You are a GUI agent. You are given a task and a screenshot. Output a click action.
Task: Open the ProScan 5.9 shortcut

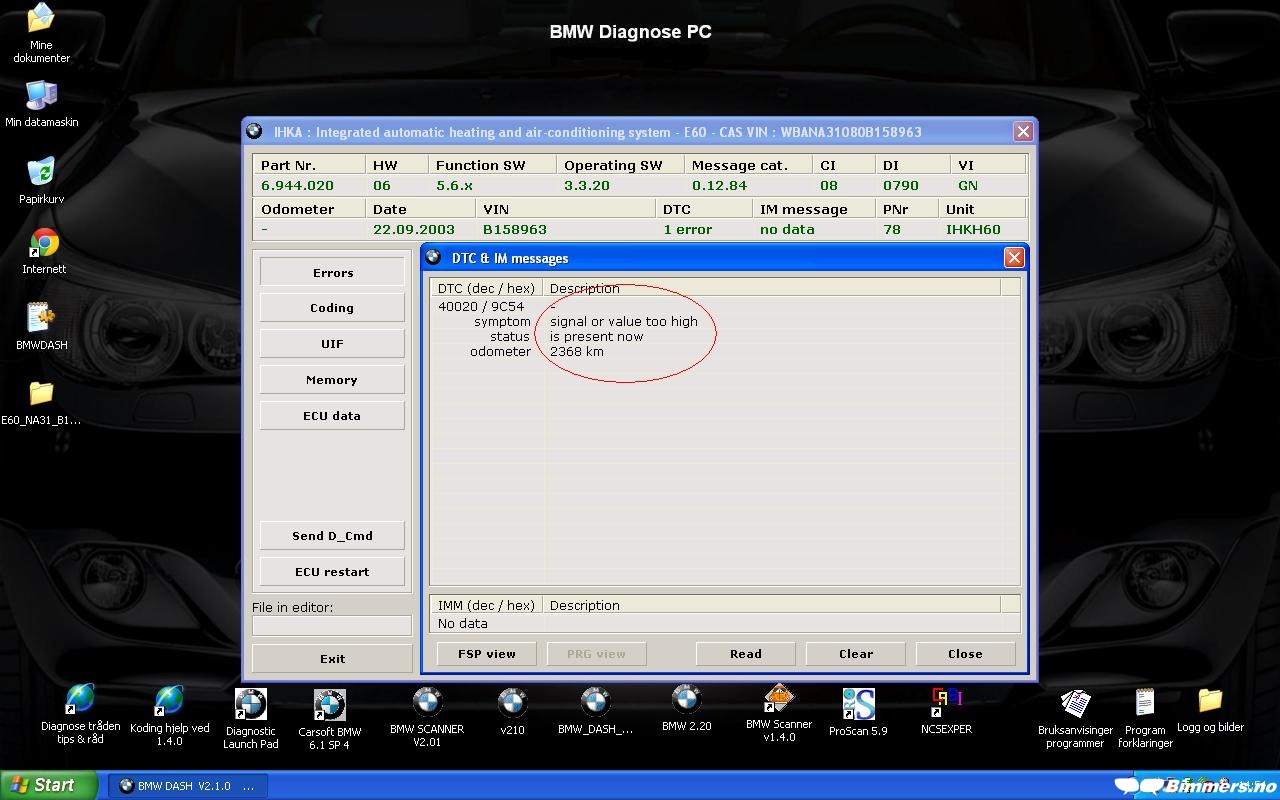(x=858, y=705)
